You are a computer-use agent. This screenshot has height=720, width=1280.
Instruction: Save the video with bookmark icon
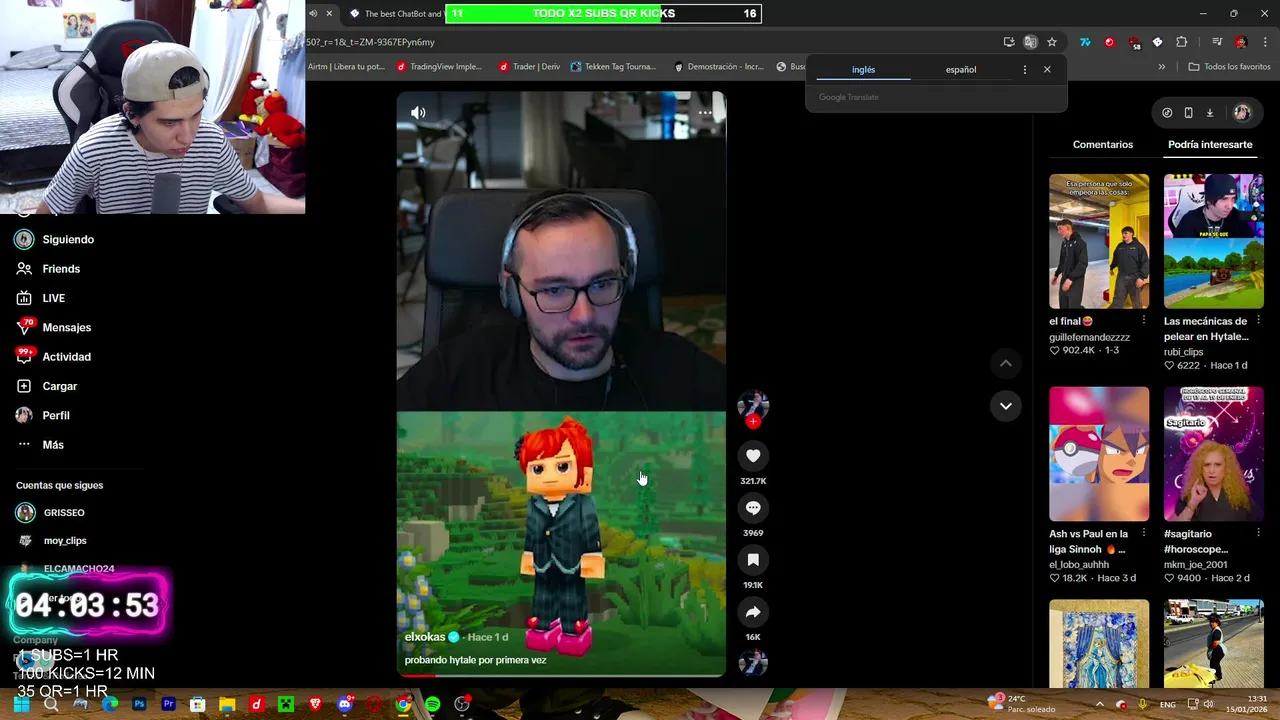tap(753, 560)
